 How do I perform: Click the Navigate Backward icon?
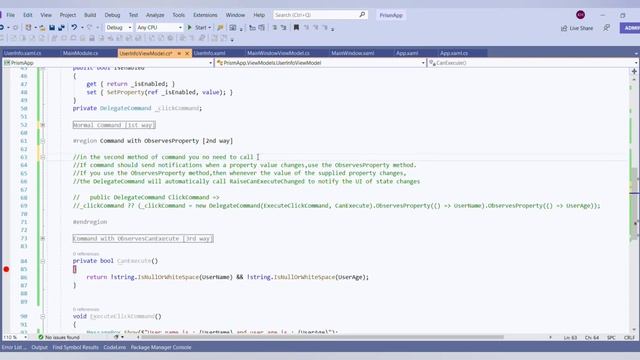[2, 28]
